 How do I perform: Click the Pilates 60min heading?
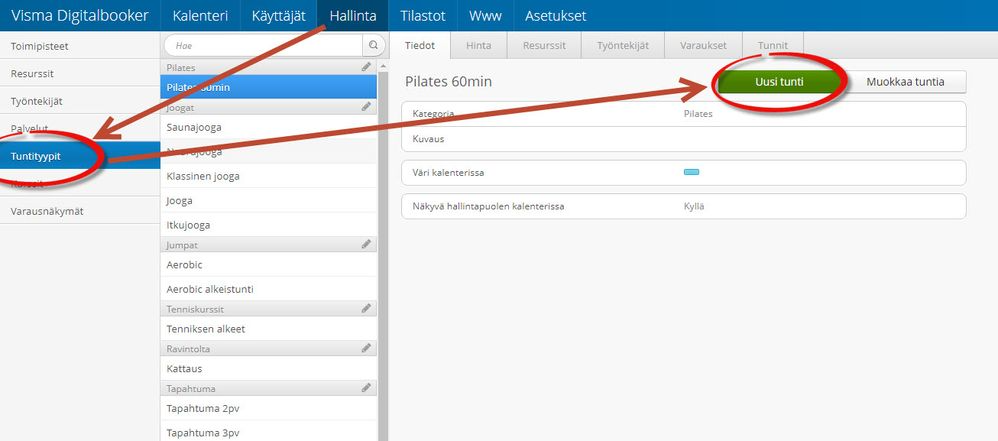pos(448,82)
